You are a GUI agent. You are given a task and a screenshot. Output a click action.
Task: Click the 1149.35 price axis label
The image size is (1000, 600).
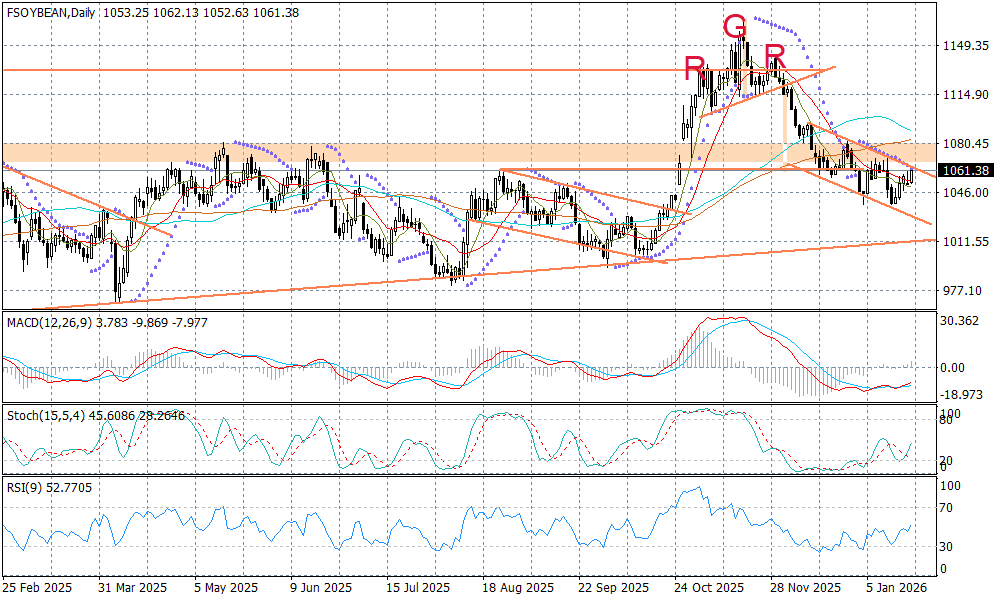(x=966, y=46)
